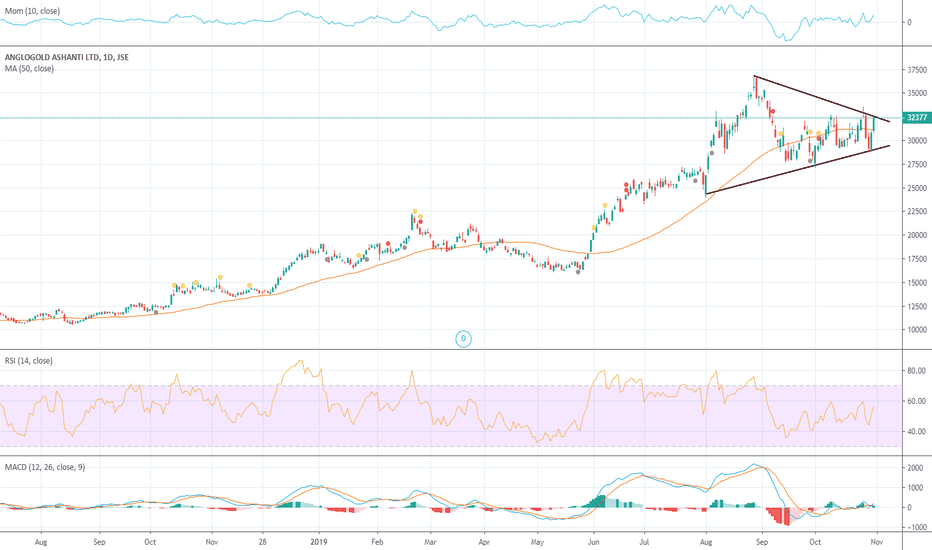Image resolution: width=932 pixels, height=550 pixels.
Task: Click the Feb label on time axis
Action: (377, 542)
